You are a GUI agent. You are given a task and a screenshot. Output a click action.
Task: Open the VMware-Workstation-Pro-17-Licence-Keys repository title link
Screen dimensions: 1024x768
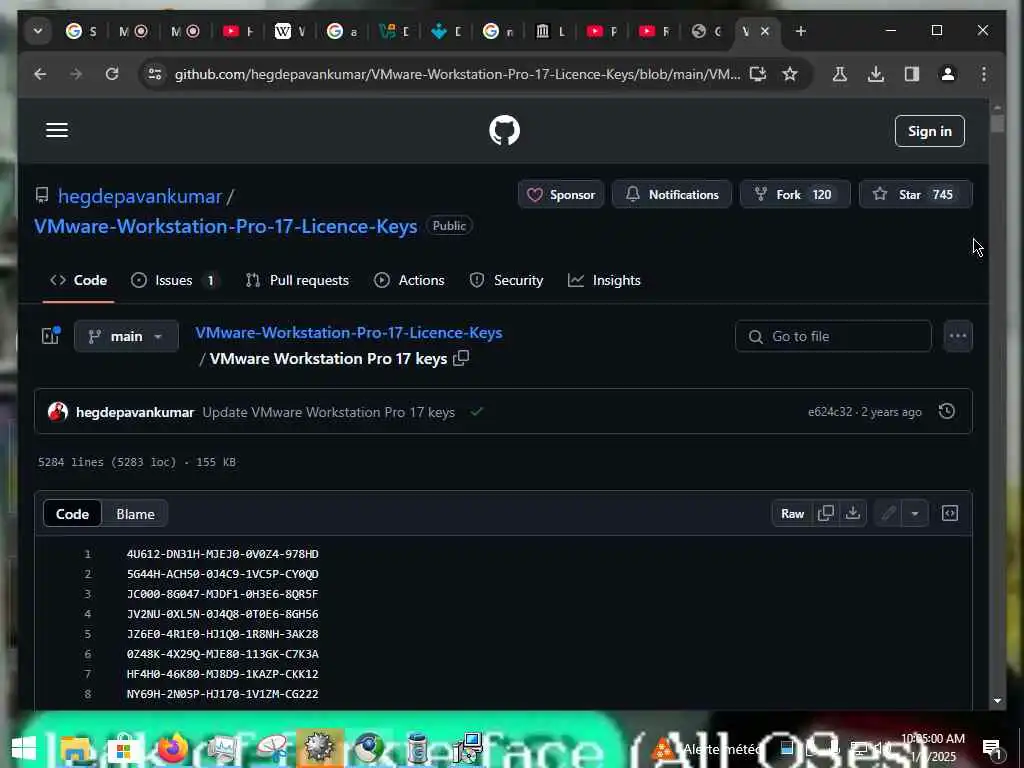(226, 226)
